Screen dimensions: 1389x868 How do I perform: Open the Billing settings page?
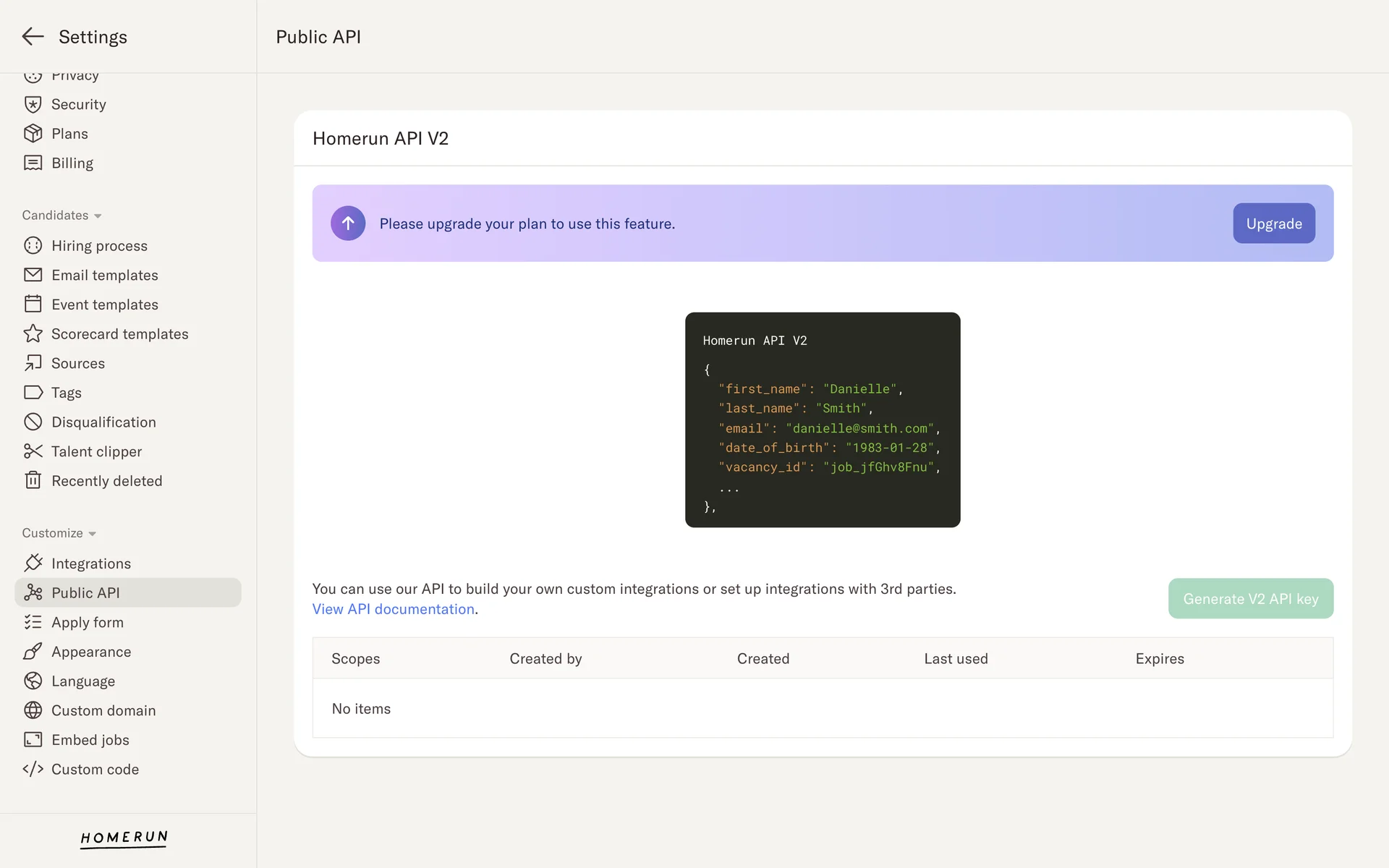pyautogui.click(x=72, y=163)
